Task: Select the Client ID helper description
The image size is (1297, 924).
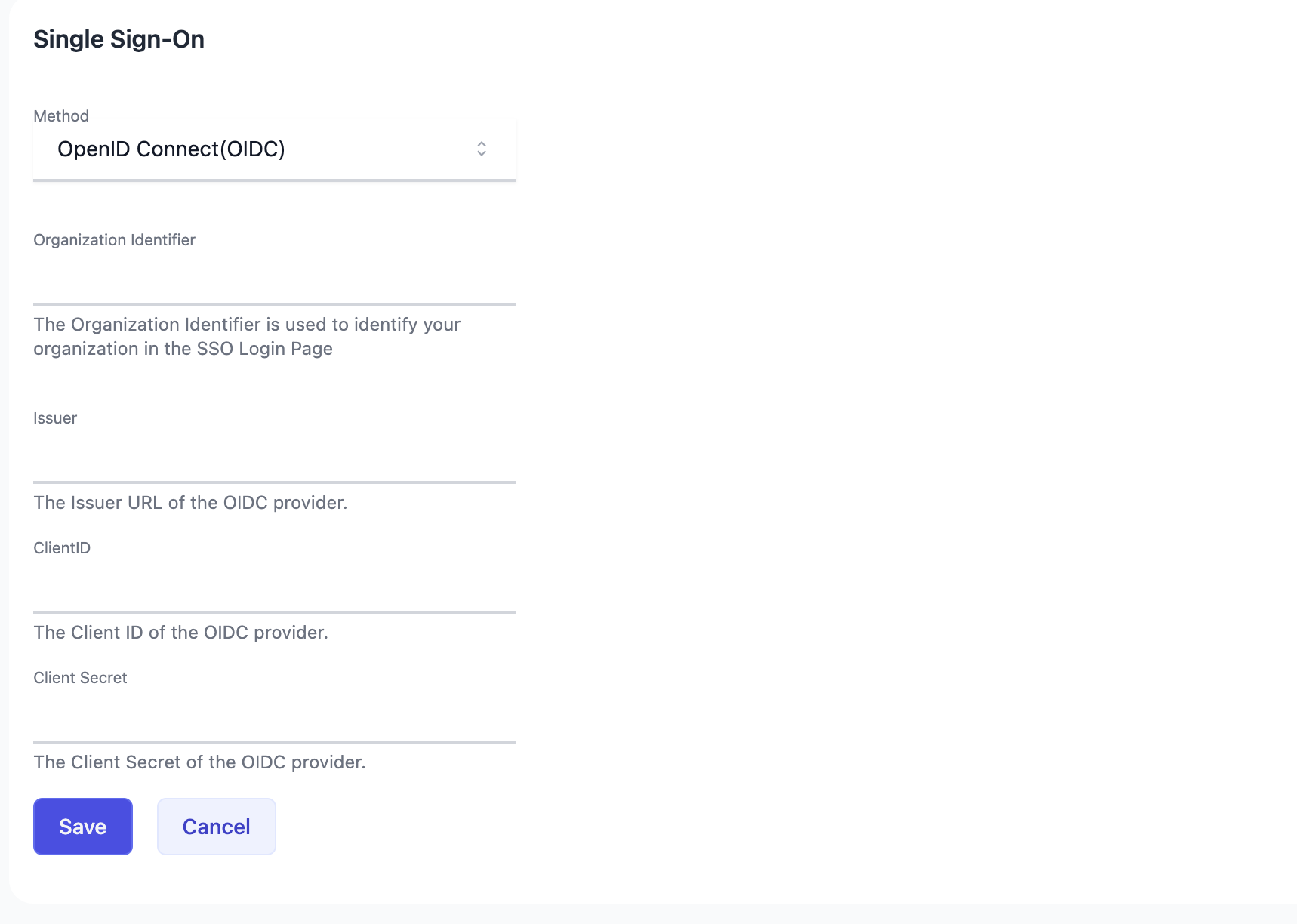Action: coord(180,632)
